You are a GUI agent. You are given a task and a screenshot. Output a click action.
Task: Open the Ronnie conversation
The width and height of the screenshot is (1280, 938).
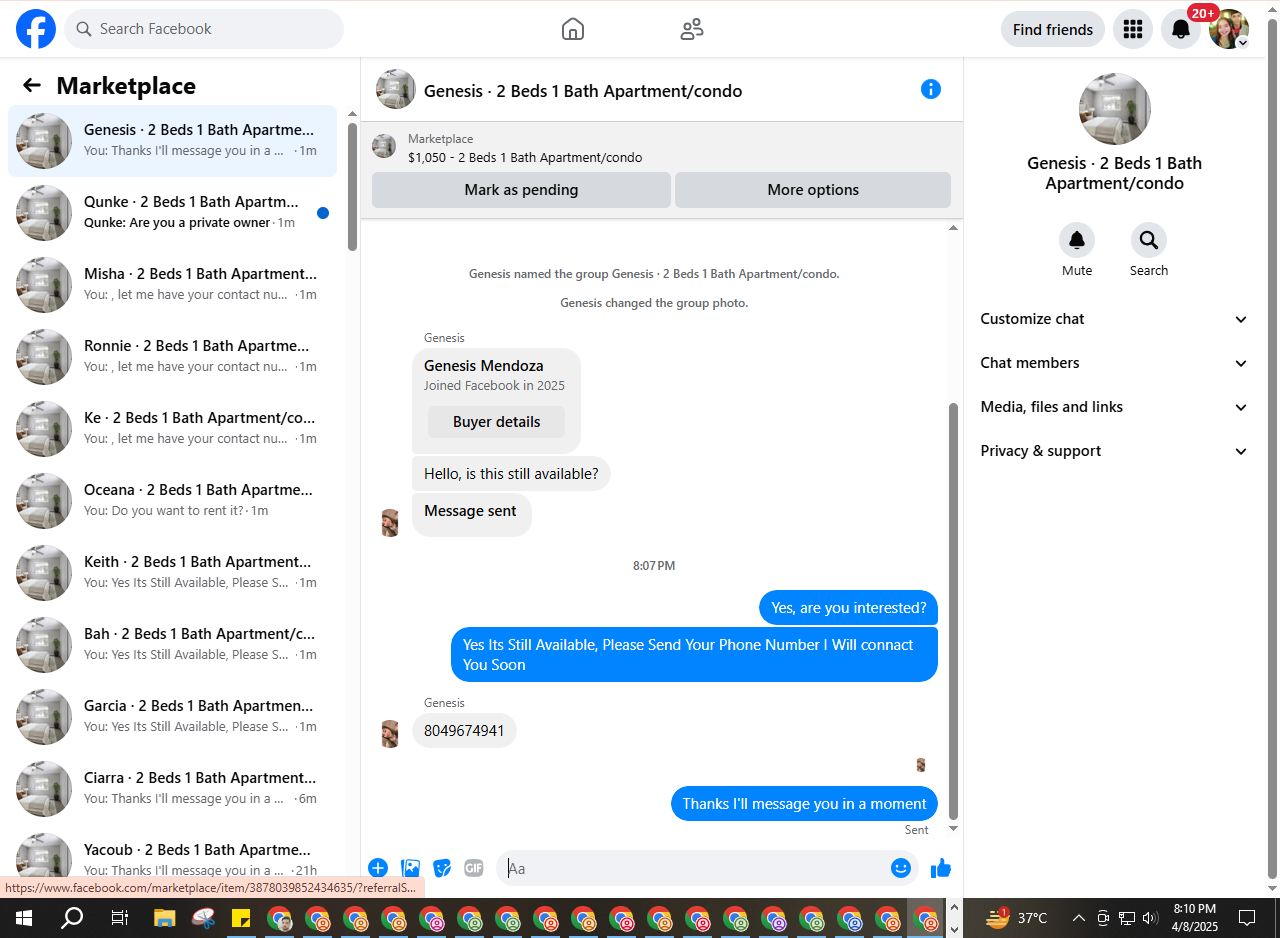[172, 357]
